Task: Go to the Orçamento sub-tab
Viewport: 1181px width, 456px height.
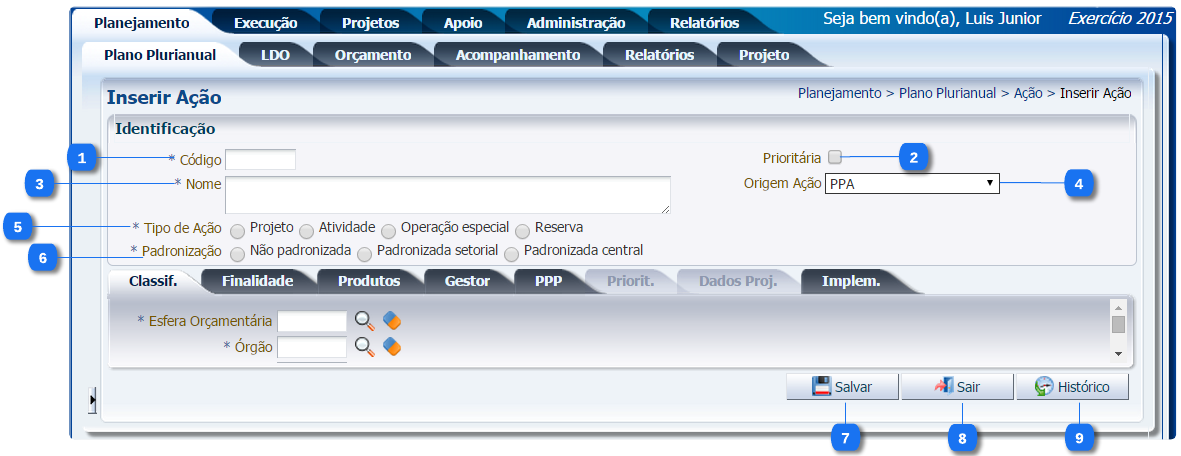Action: pos(372,55)
